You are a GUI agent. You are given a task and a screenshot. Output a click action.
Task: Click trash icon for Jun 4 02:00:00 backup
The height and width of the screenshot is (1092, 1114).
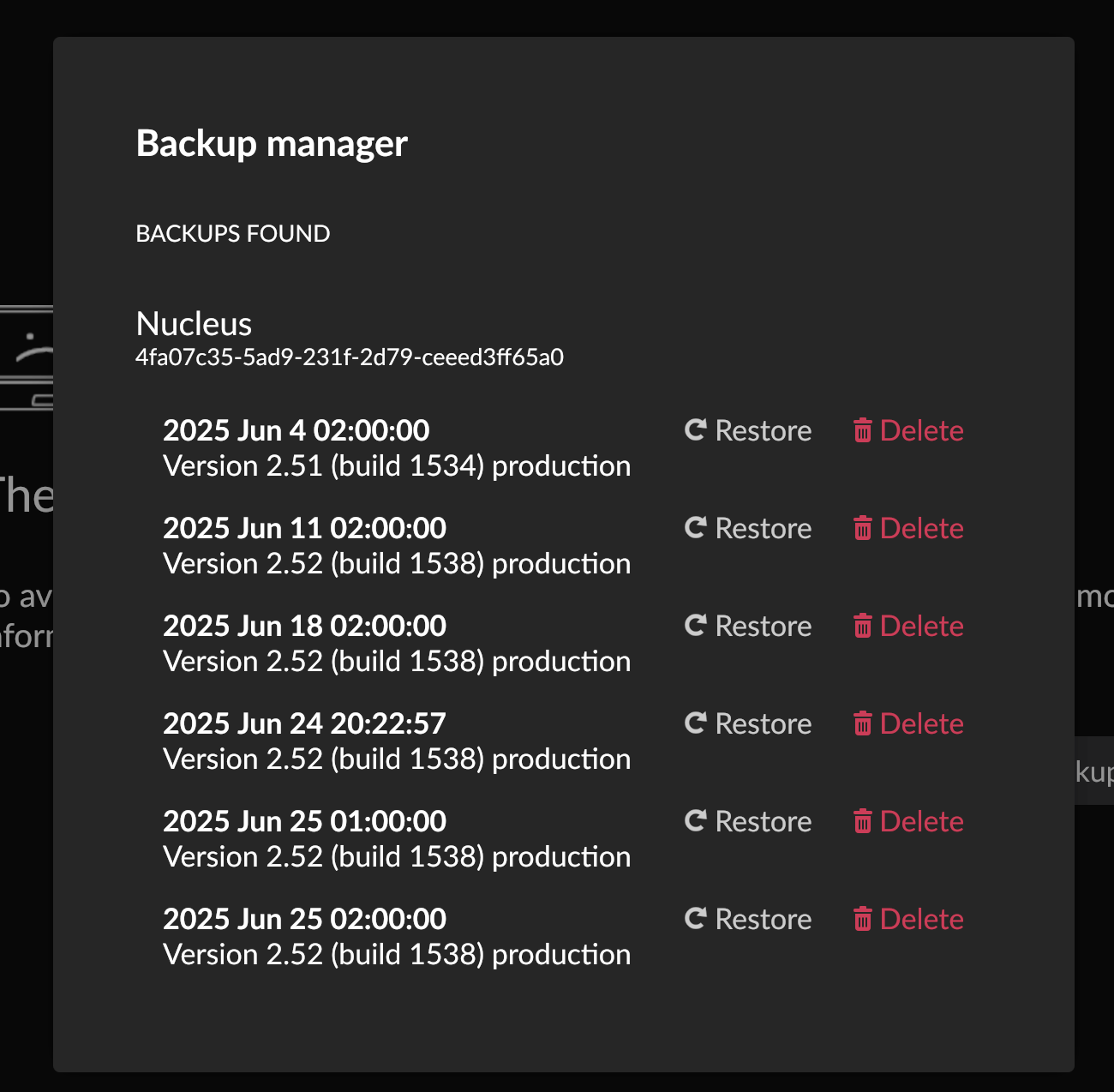click(x=862, y=430)
